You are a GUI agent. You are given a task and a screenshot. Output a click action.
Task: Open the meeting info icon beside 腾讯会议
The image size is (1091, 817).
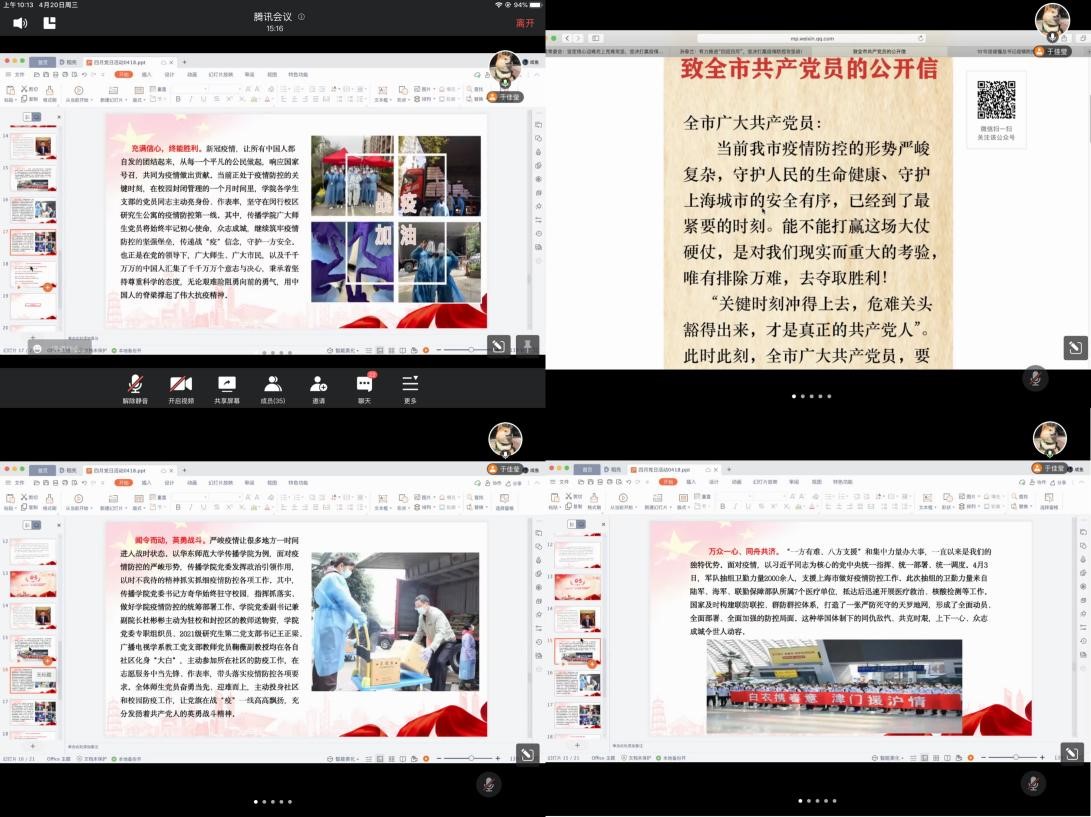(301, 17)
